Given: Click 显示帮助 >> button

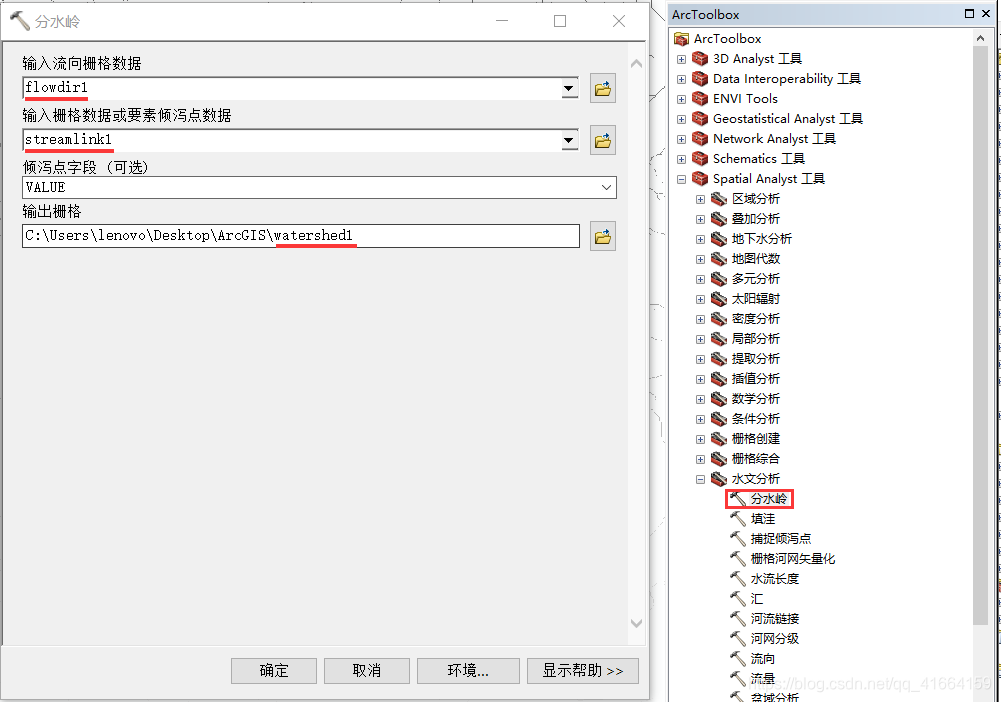Looking at the screenshot, I should pos(583,671).
